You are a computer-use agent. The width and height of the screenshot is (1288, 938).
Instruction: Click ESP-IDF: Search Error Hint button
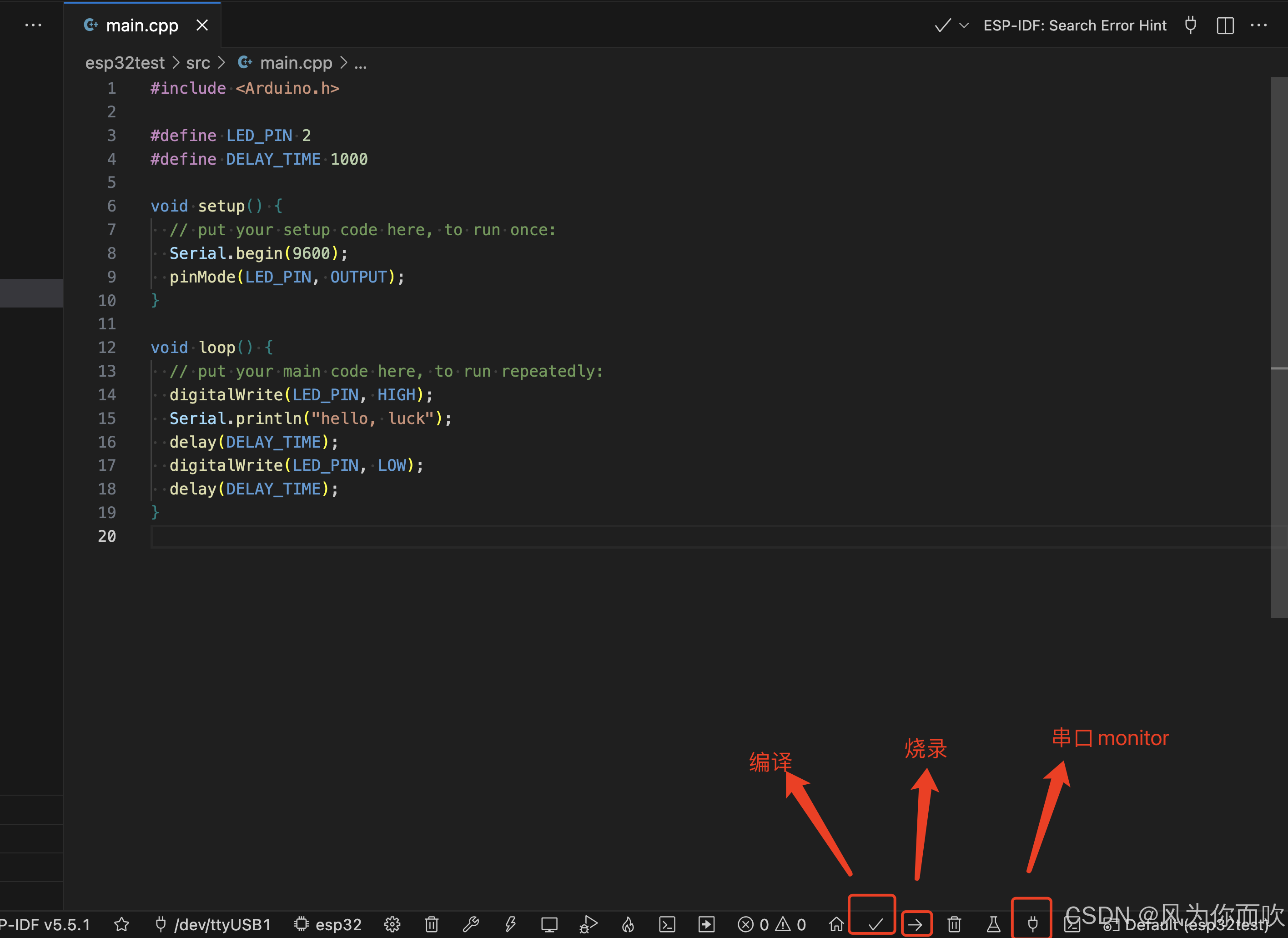(x=1074, y=25)
